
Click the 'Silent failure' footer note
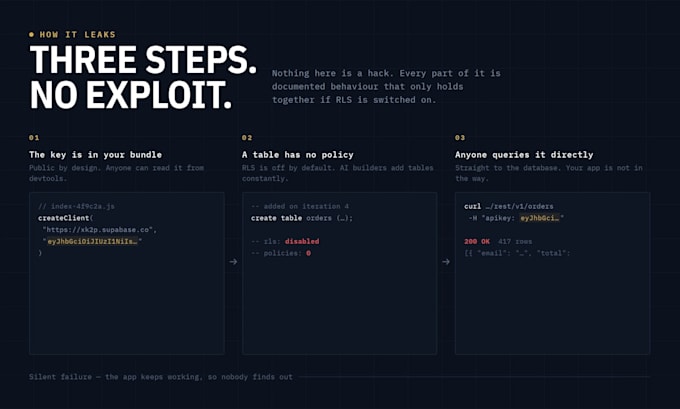click(161, 376)
